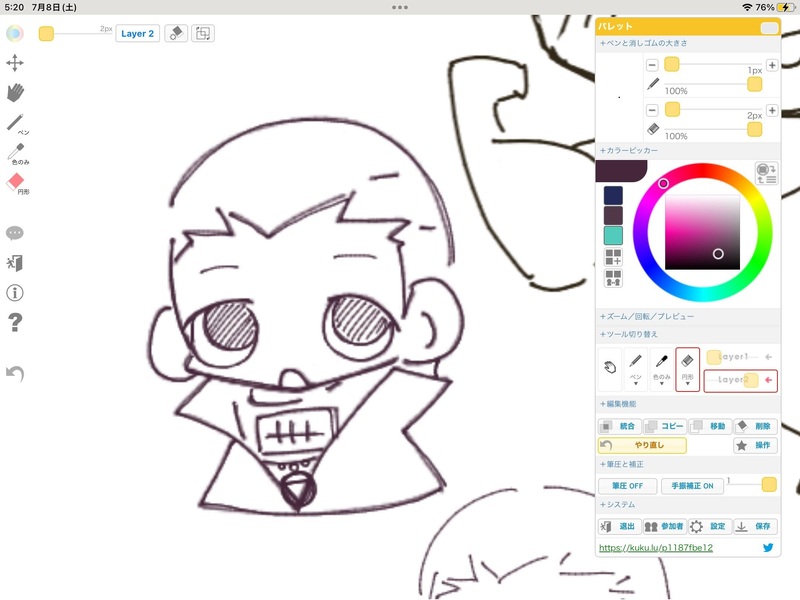Pick the navy blue color swatch
Viewport: 800px width, 600px height.
pyautogui.click(x=613, y=195)
